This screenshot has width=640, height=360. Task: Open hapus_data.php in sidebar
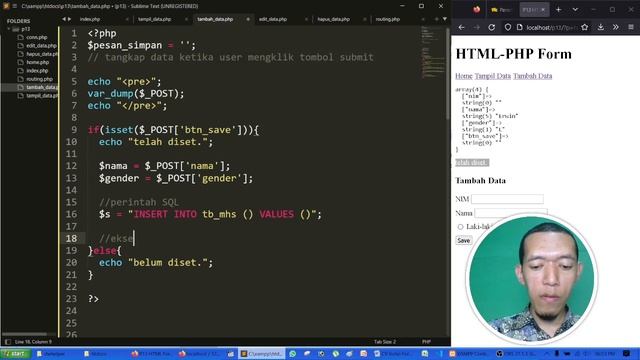(x=42, y=54)
